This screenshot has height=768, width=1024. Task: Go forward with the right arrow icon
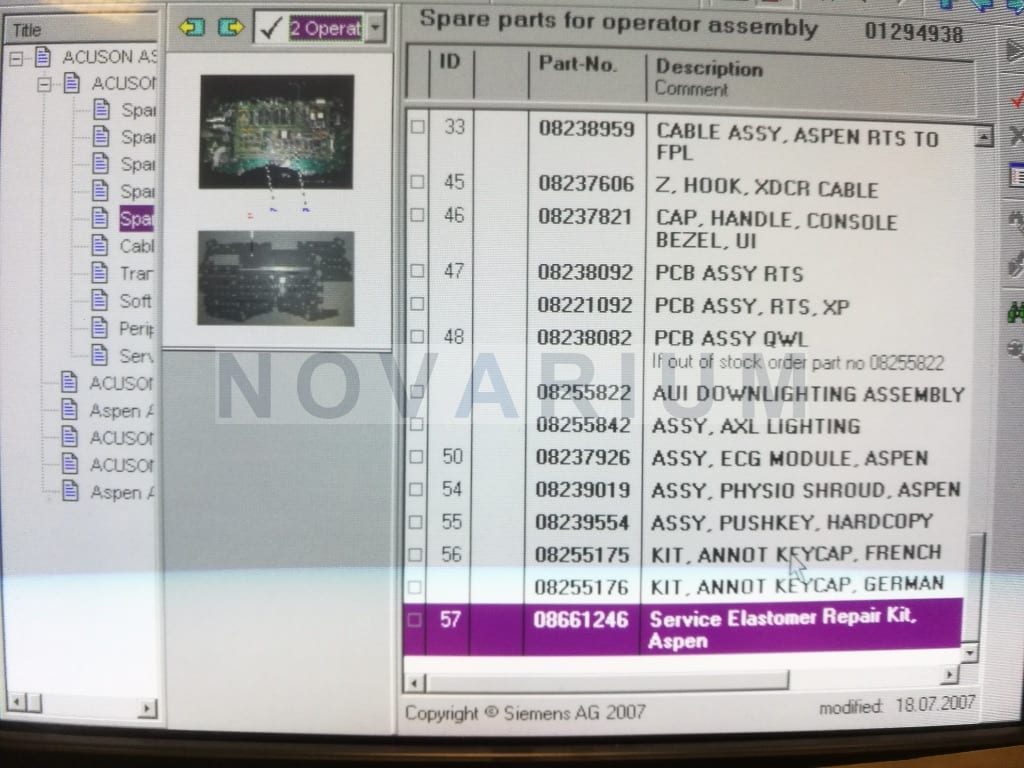[x=231, y=27]
